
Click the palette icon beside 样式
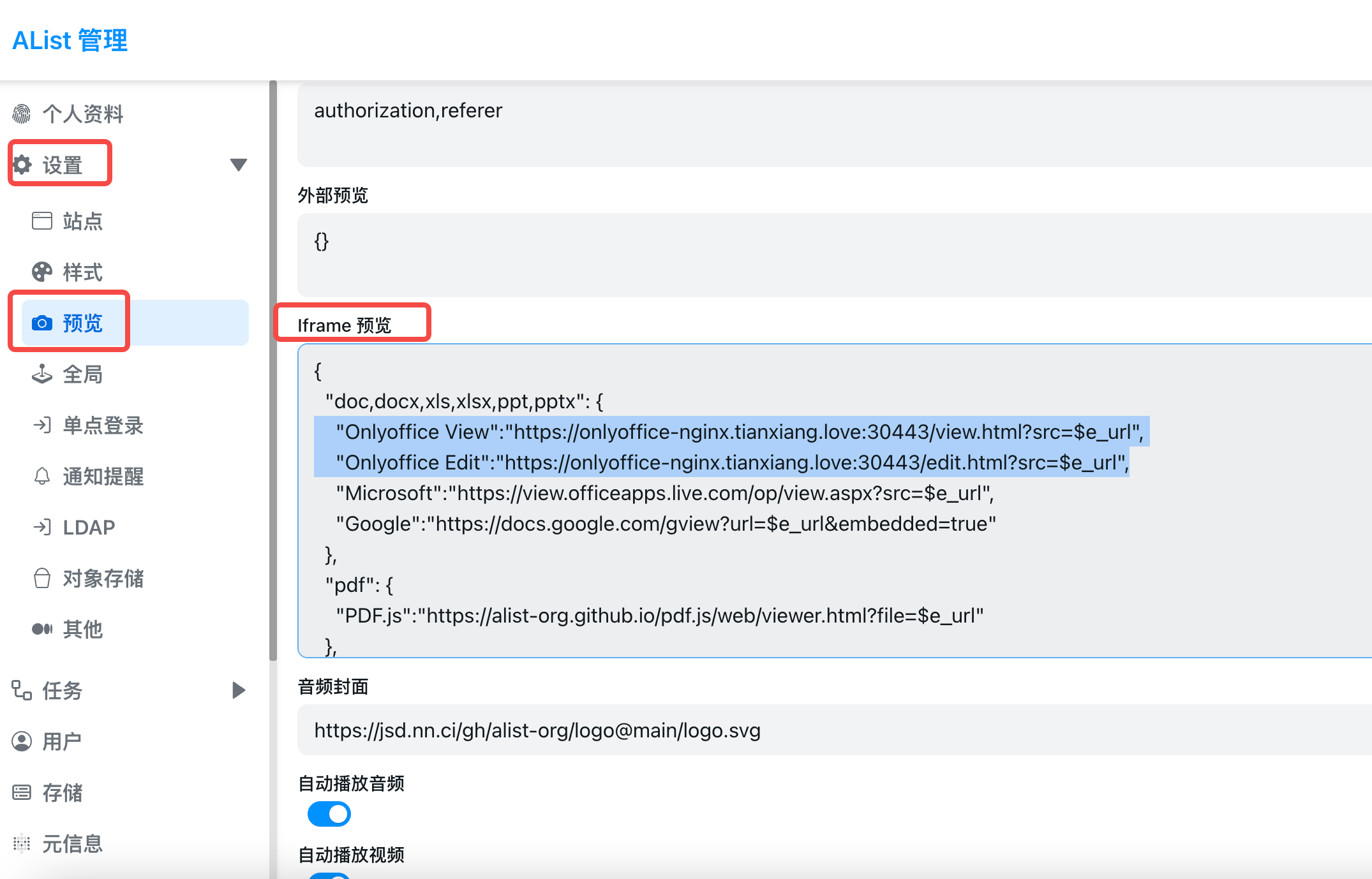tap(42, 272)
